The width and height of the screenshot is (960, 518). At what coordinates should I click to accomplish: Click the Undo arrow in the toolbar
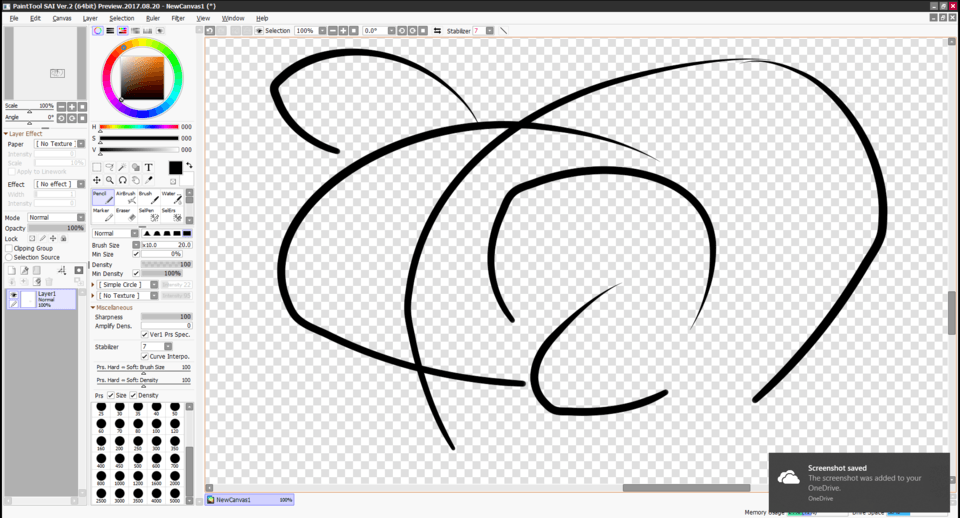tap(209, 31)
